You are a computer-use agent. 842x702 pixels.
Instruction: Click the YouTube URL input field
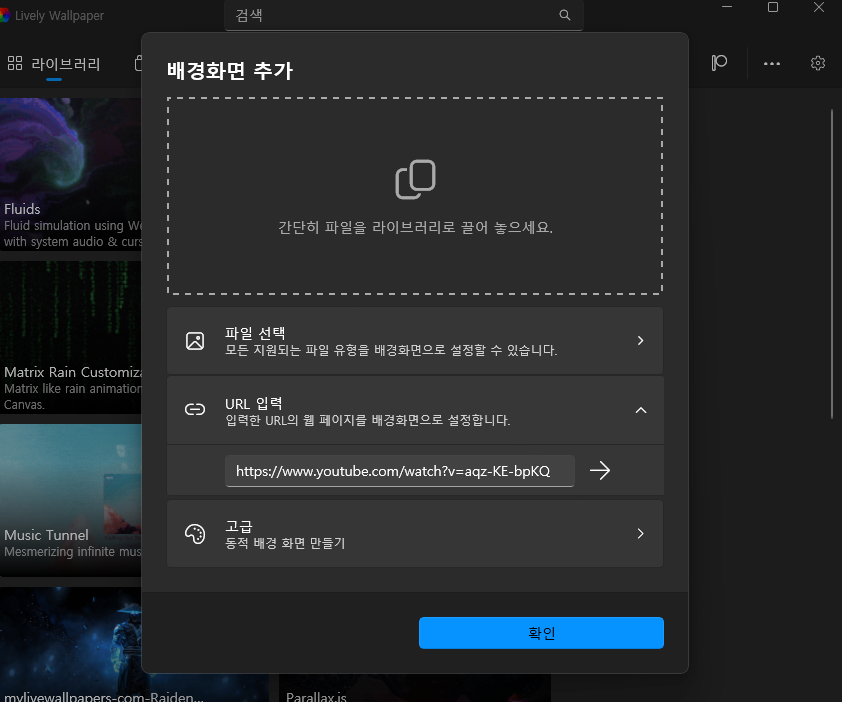pos(399,470)
